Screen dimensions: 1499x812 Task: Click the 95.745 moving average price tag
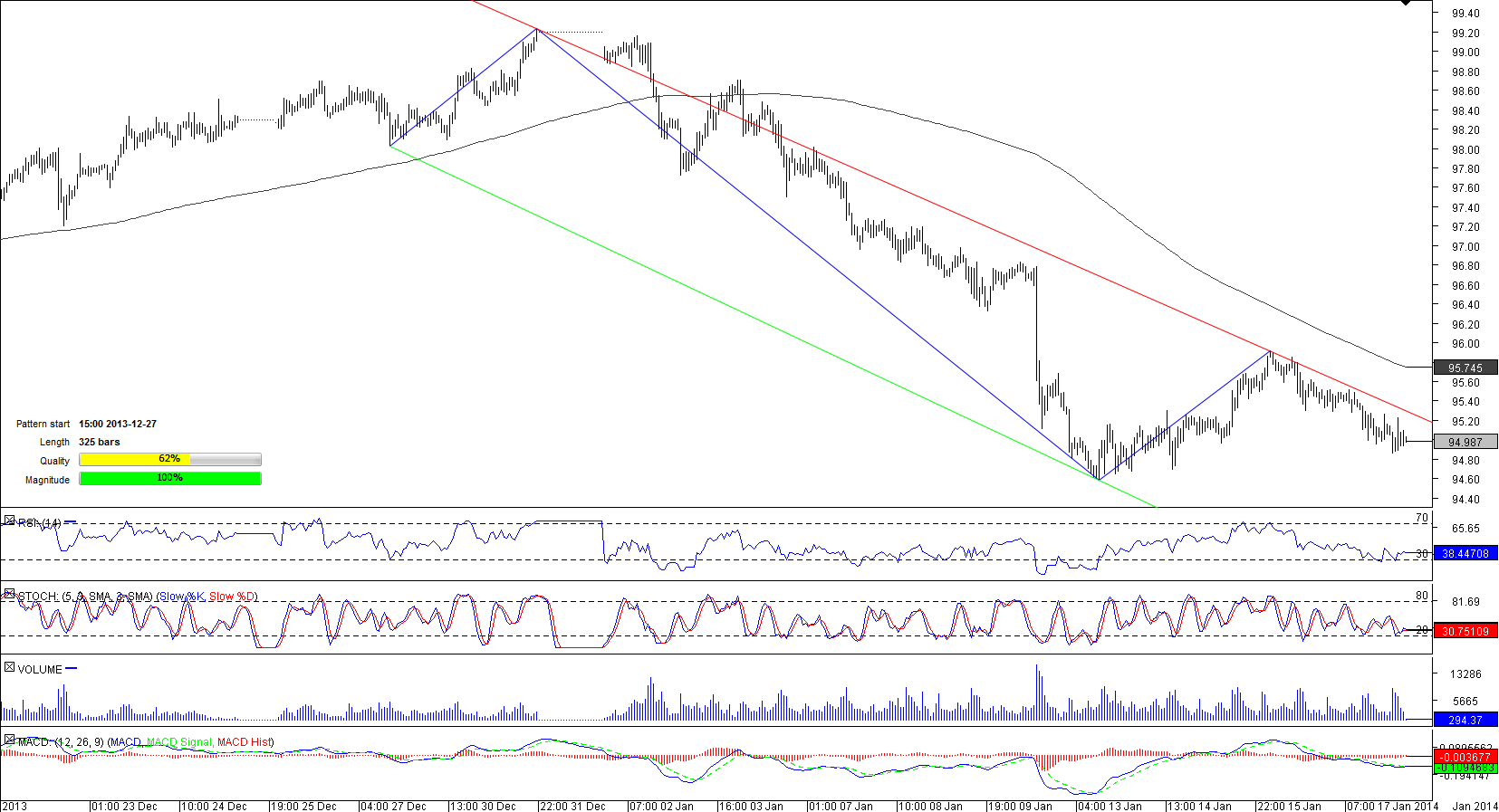pos(1465,368)
